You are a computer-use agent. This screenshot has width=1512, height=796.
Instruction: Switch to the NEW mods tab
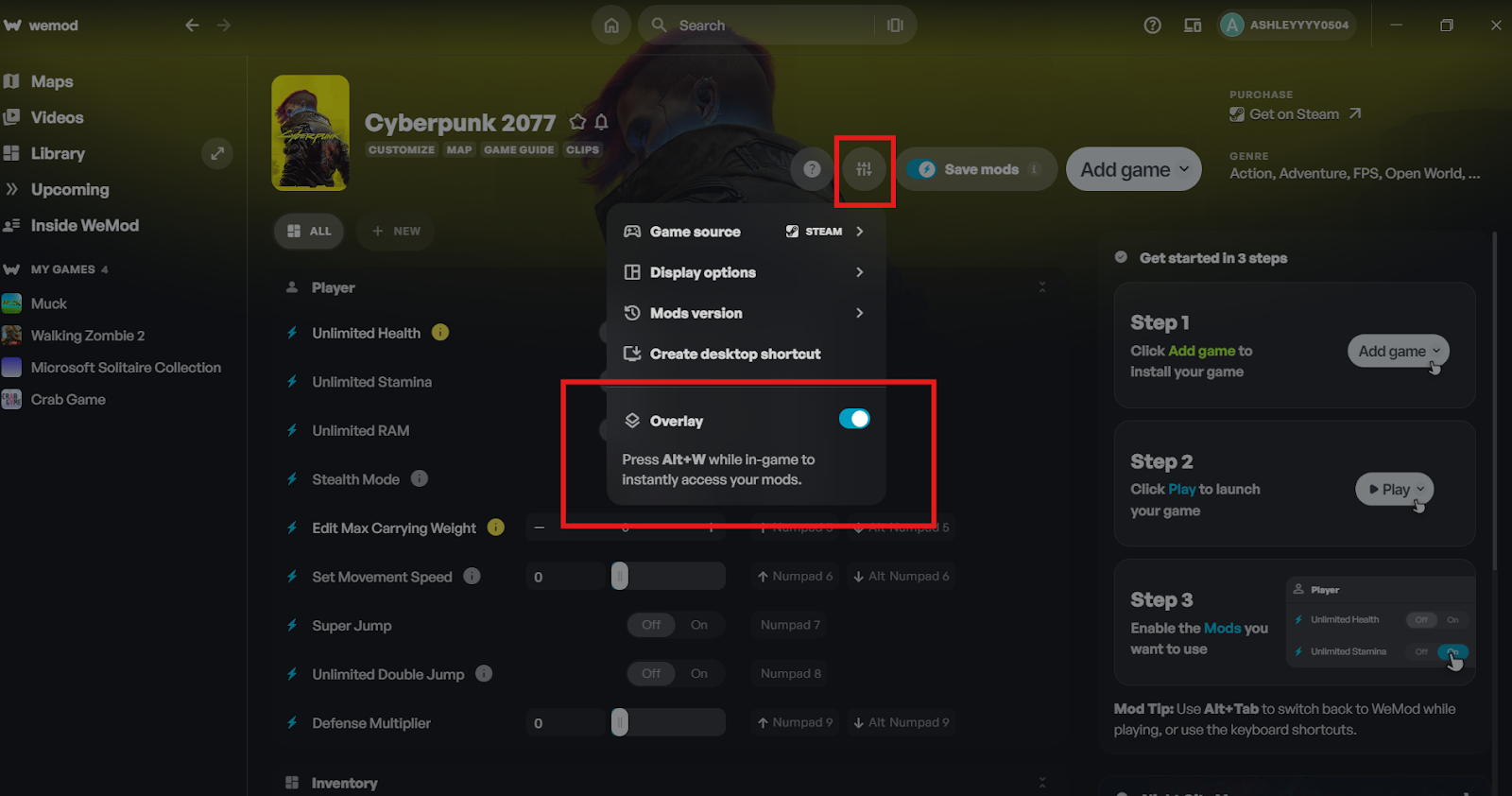(396, 231)
